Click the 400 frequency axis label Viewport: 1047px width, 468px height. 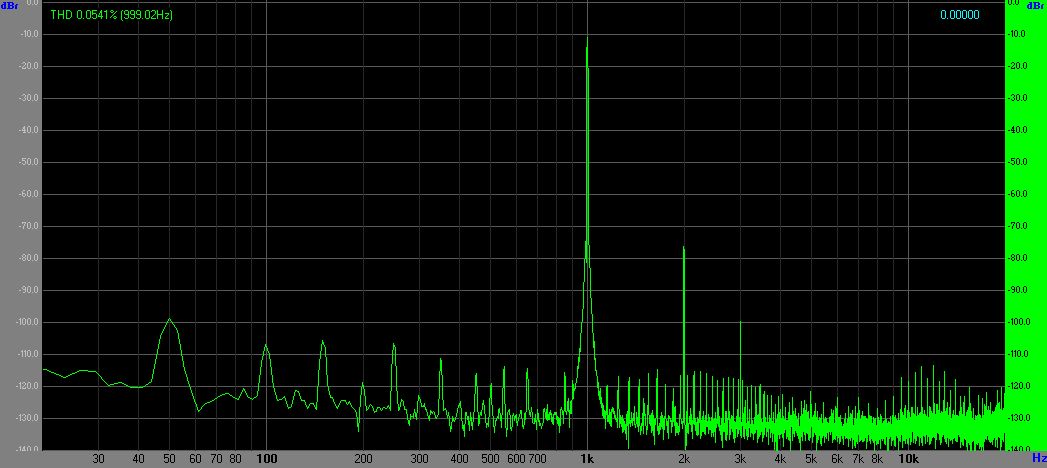click(459, 459)
